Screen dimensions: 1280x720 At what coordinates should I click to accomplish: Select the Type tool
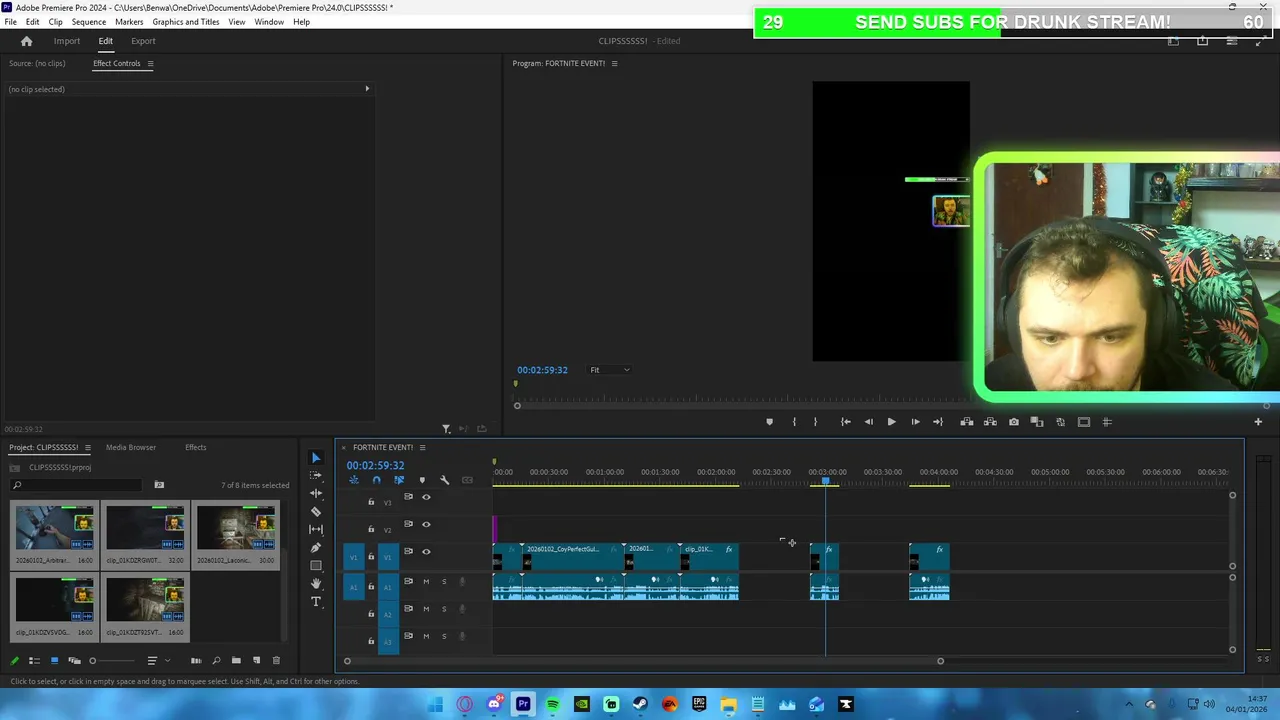316,602
